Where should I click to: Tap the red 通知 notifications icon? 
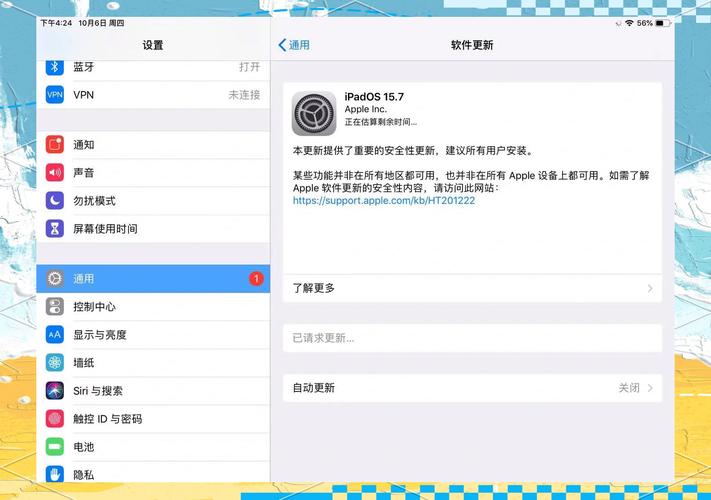click(55, 145)
